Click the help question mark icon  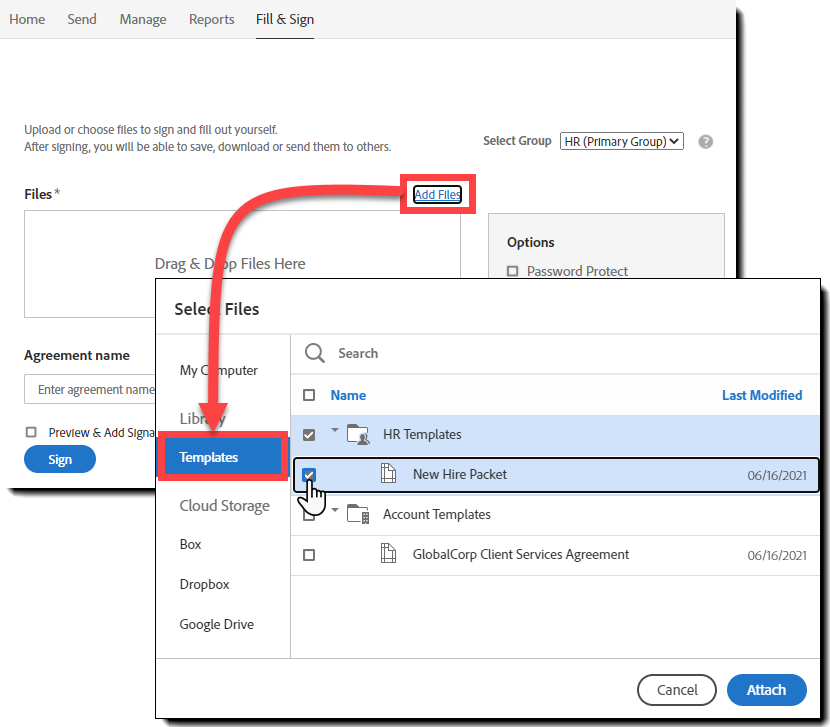[705, 142]
